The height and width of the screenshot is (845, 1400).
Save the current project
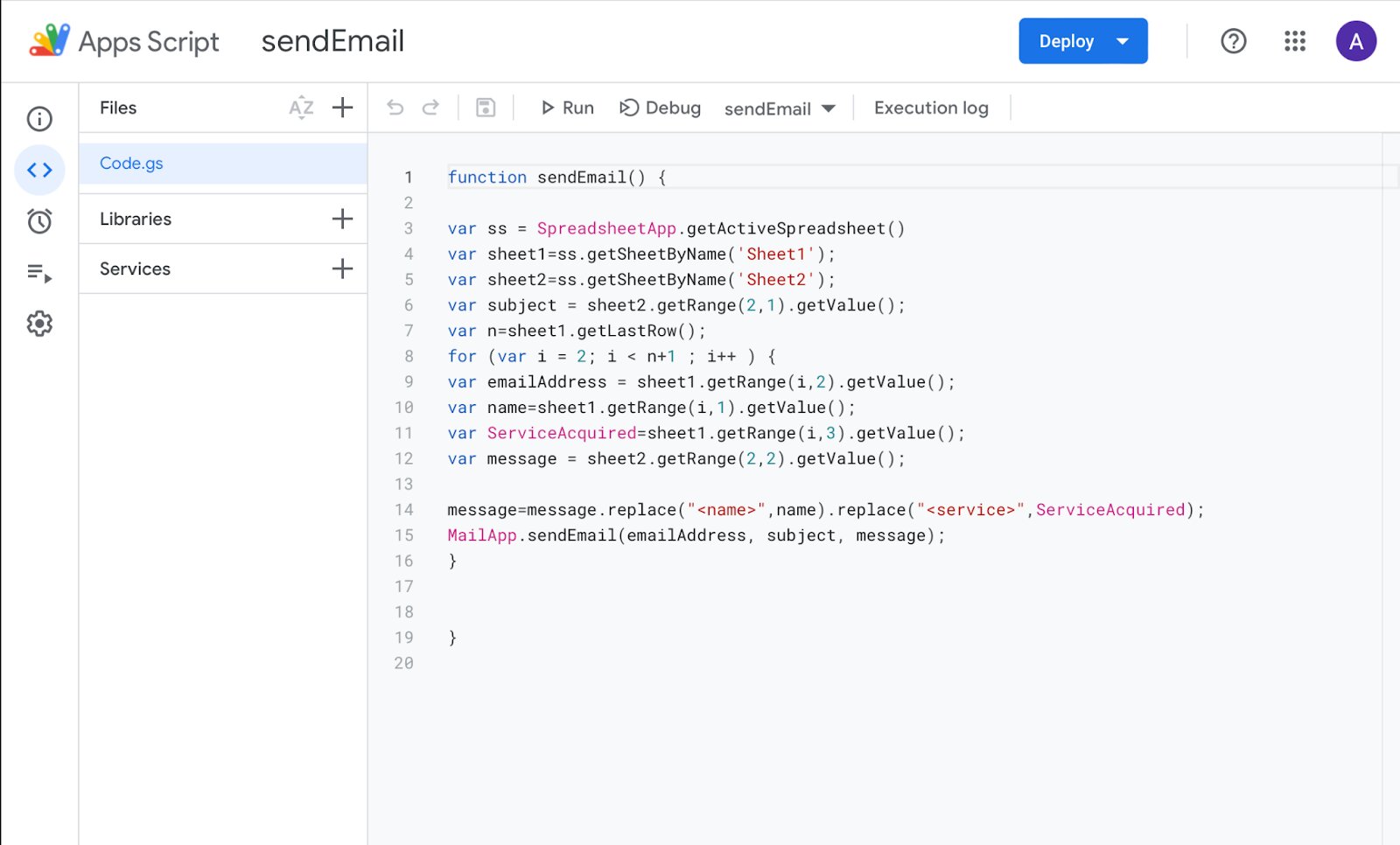pos(486,107)
